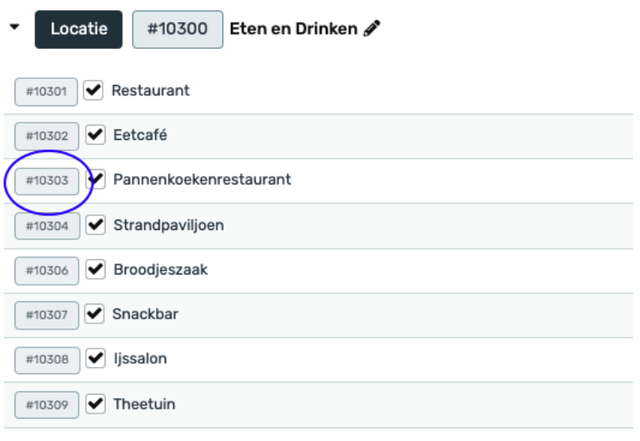The width and height of the screenshot is (640, 441).
Task: Click the #10309 badge for Theetuin
Action: [x=47, y=406]
